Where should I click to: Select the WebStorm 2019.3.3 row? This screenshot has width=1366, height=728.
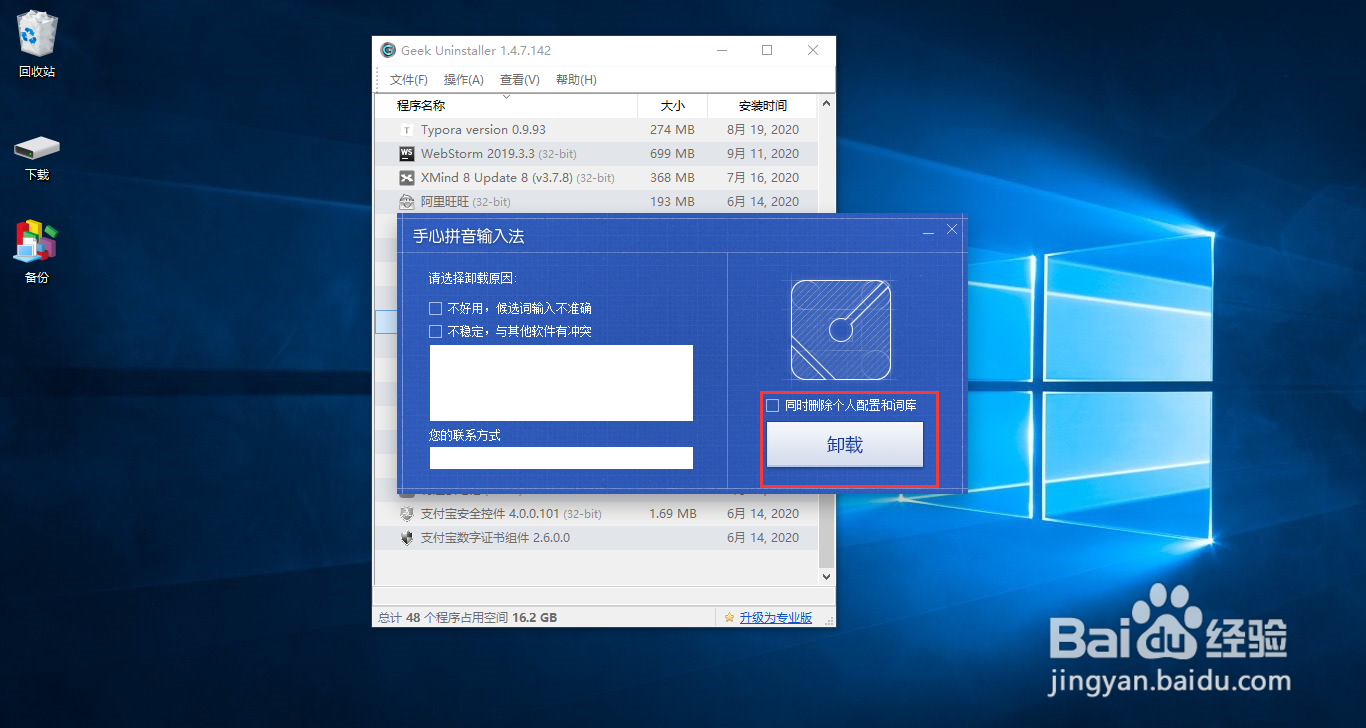tap(596, 154)
